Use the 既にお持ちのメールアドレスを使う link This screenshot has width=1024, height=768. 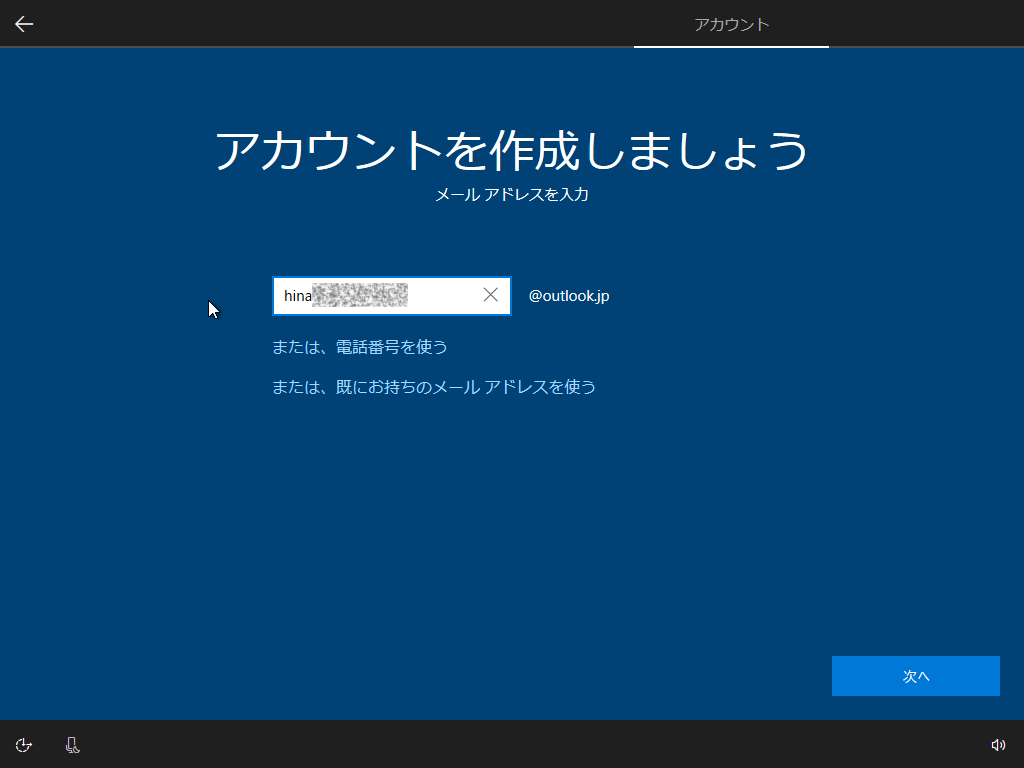[x=434, y=387]
